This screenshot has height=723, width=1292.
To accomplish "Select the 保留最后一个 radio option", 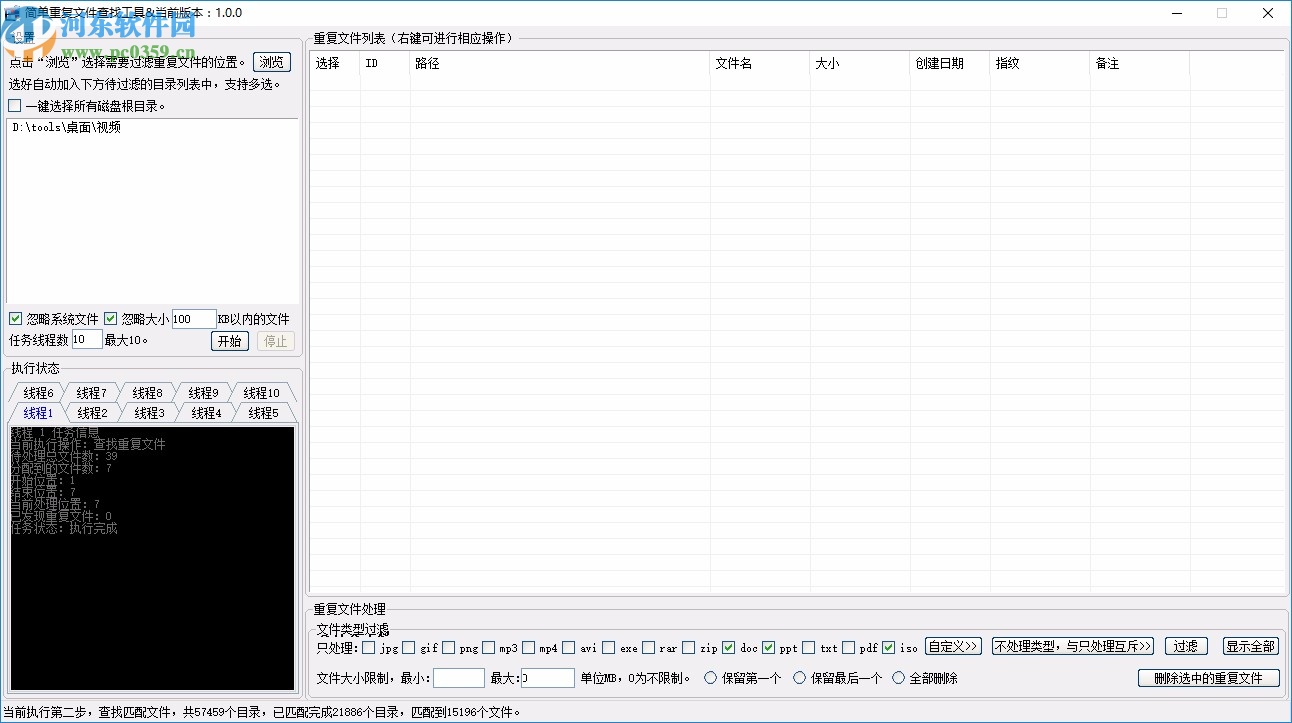I will point(799,678).
